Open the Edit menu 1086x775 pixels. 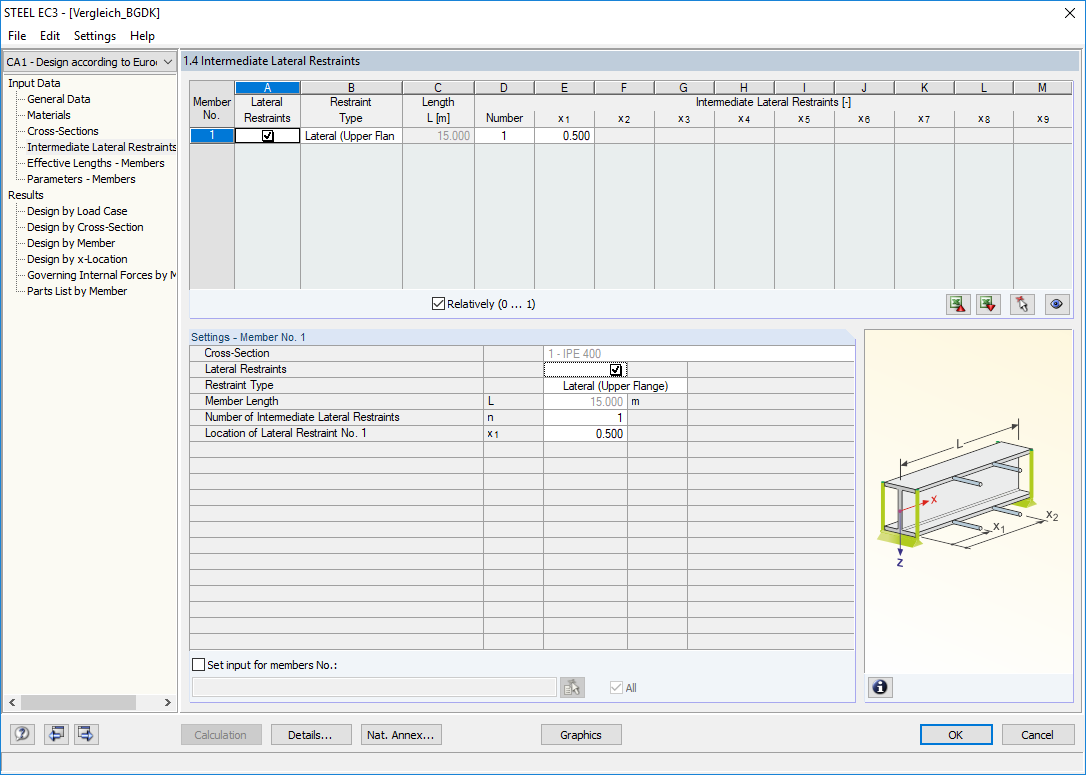pos(50,36)
